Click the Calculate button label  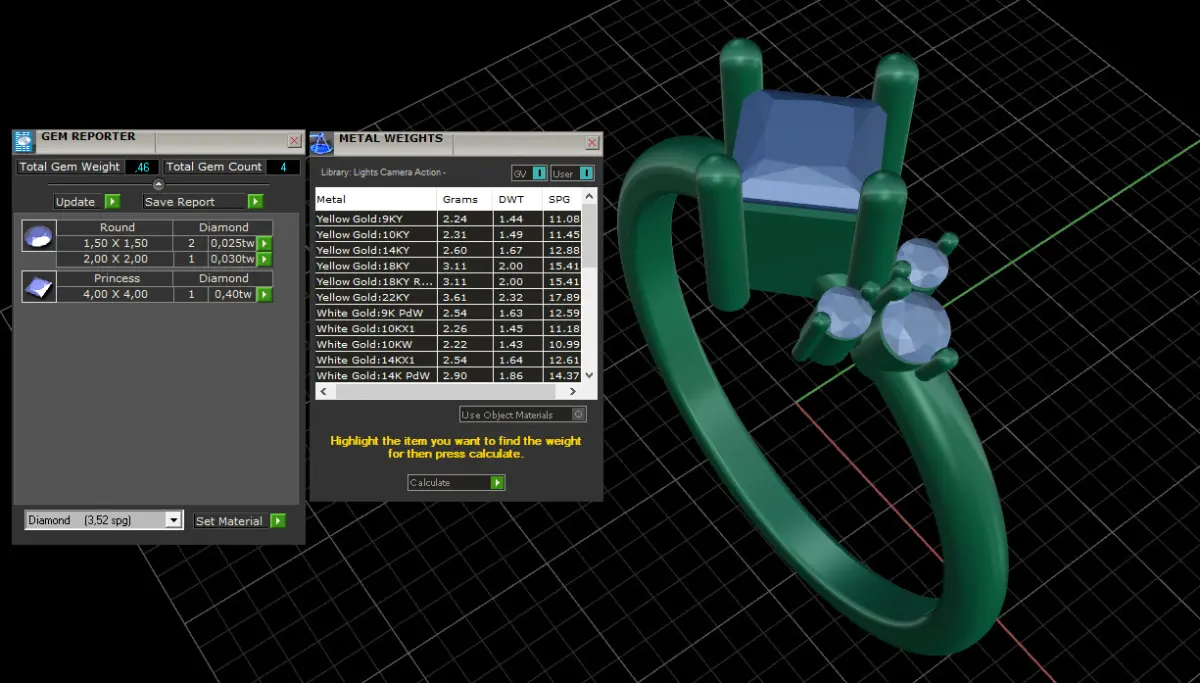(x=431, y=482)
